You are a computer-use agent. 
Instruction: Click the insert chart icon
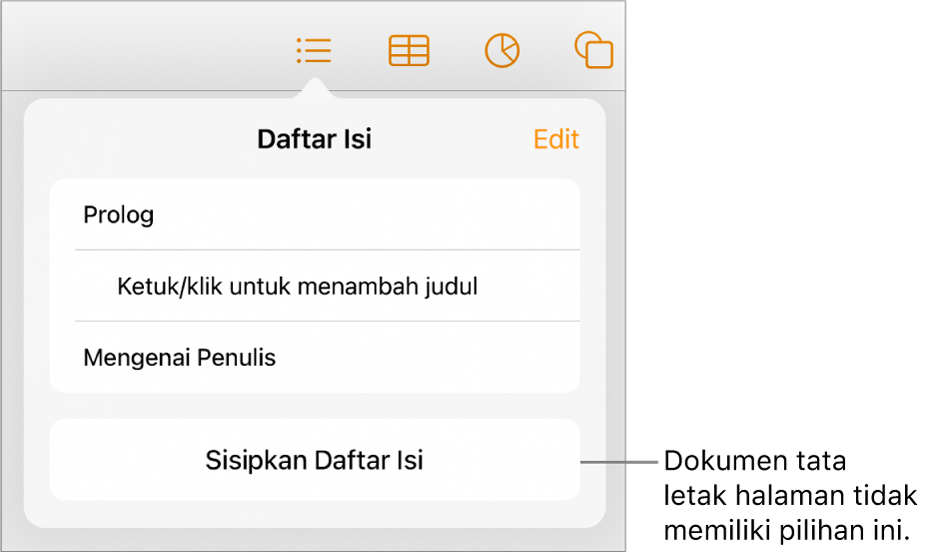(502, 51)
